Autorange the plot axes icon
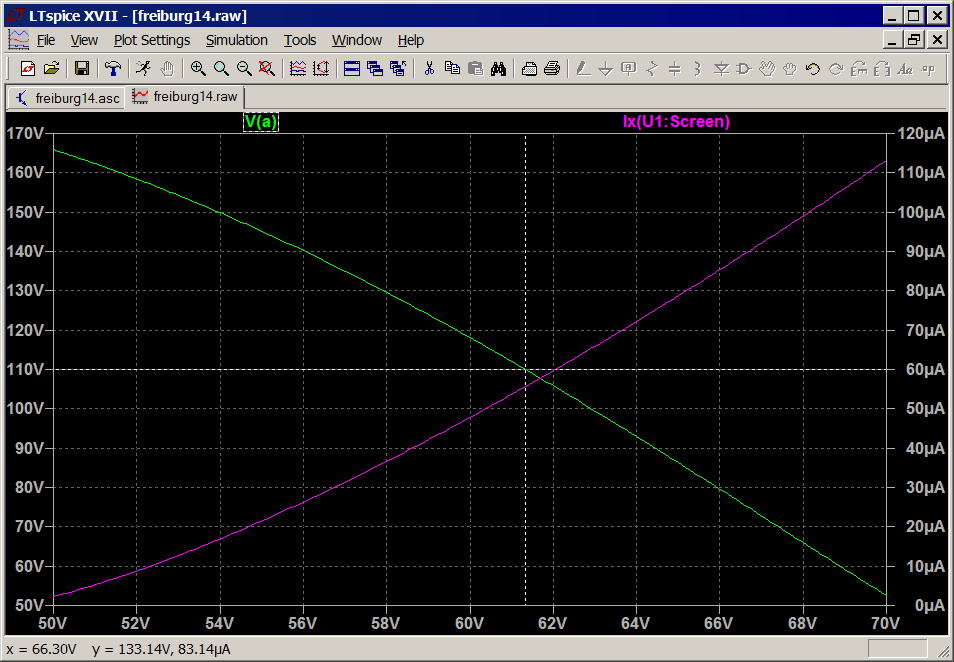 [x=321, y=69]
